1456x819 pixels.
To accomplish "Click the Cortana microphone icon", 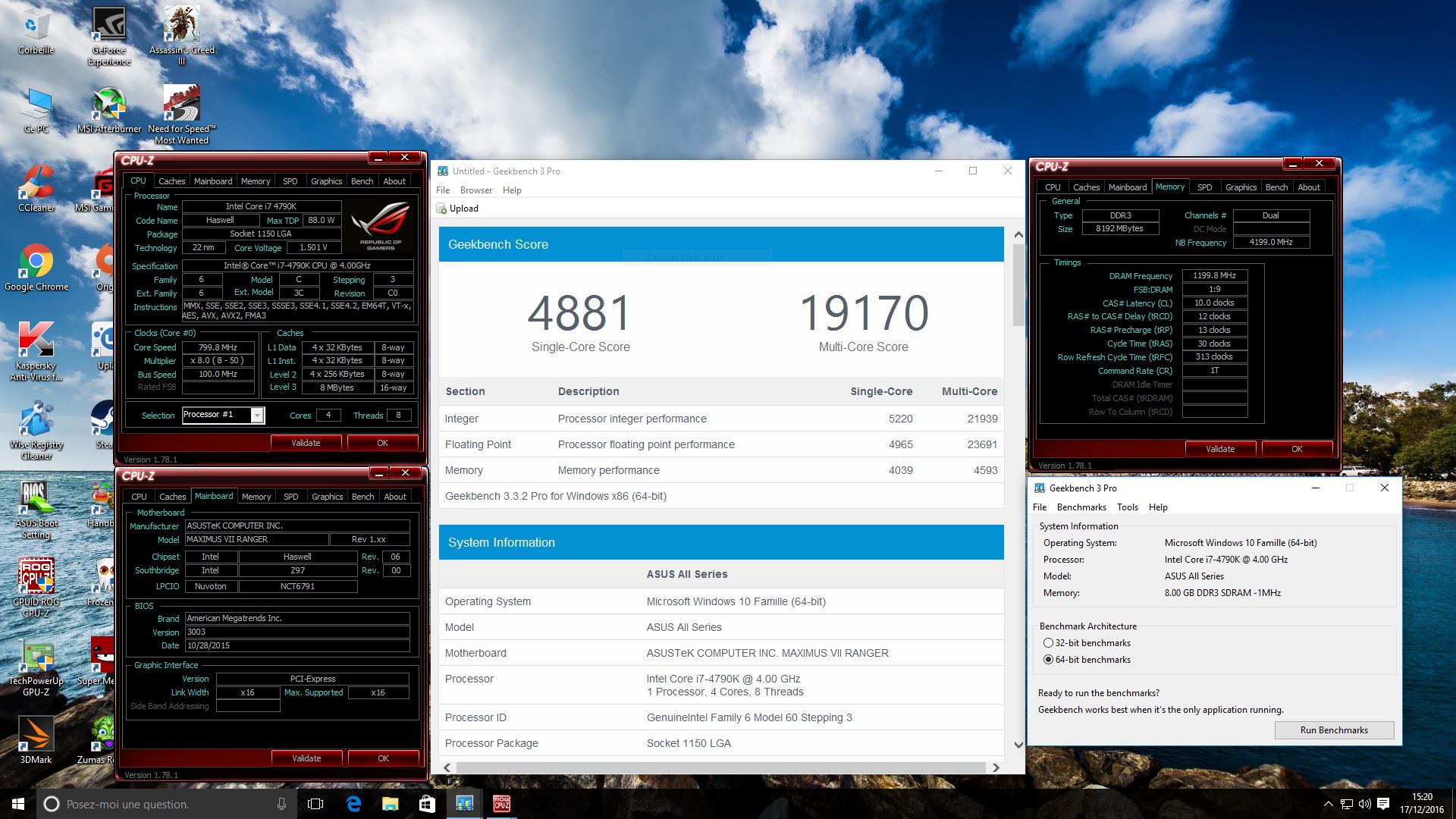I will [x=282, y=804].
